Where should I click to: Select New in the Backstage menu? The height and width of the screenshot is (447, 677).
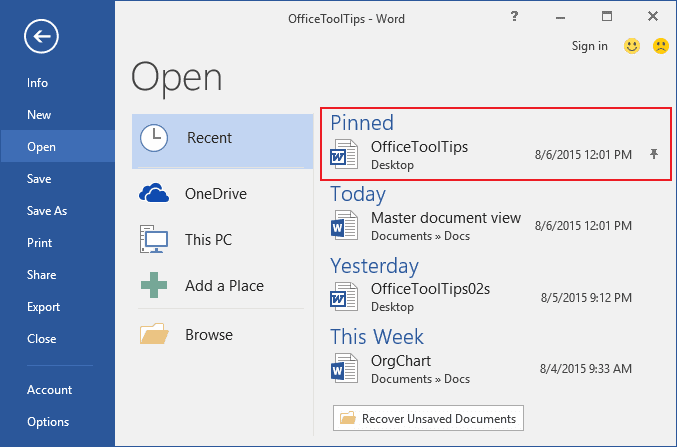click(x=39, y=115)
